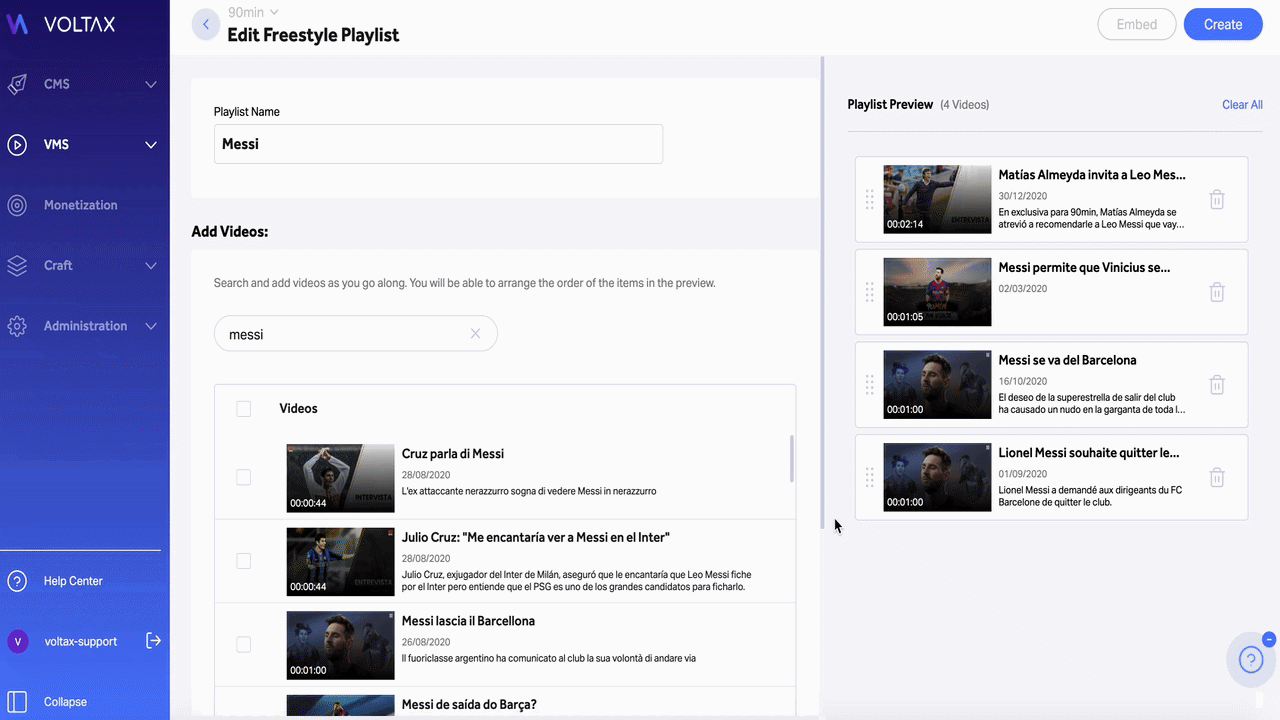Delete Matías Almeyda video from playlist
Image resolution: width=1280 pixels, height=720 pixels.
click(x=1217, y=199)
